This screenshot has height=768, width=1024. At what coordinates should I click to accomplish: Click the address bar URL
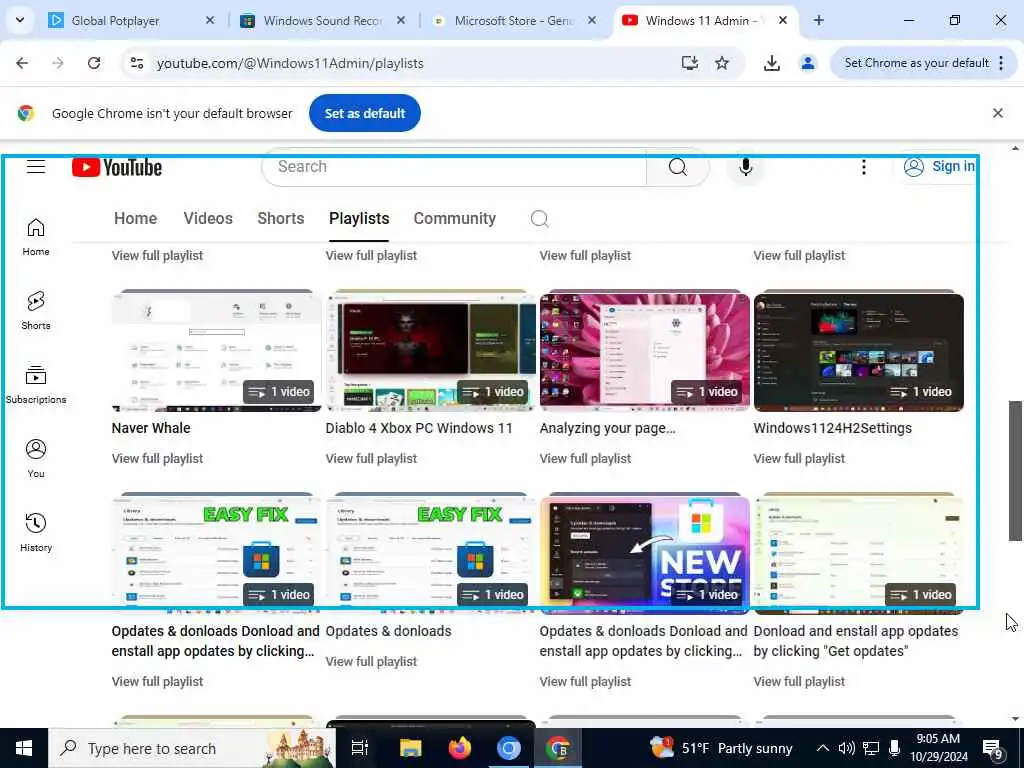[290, 63]
